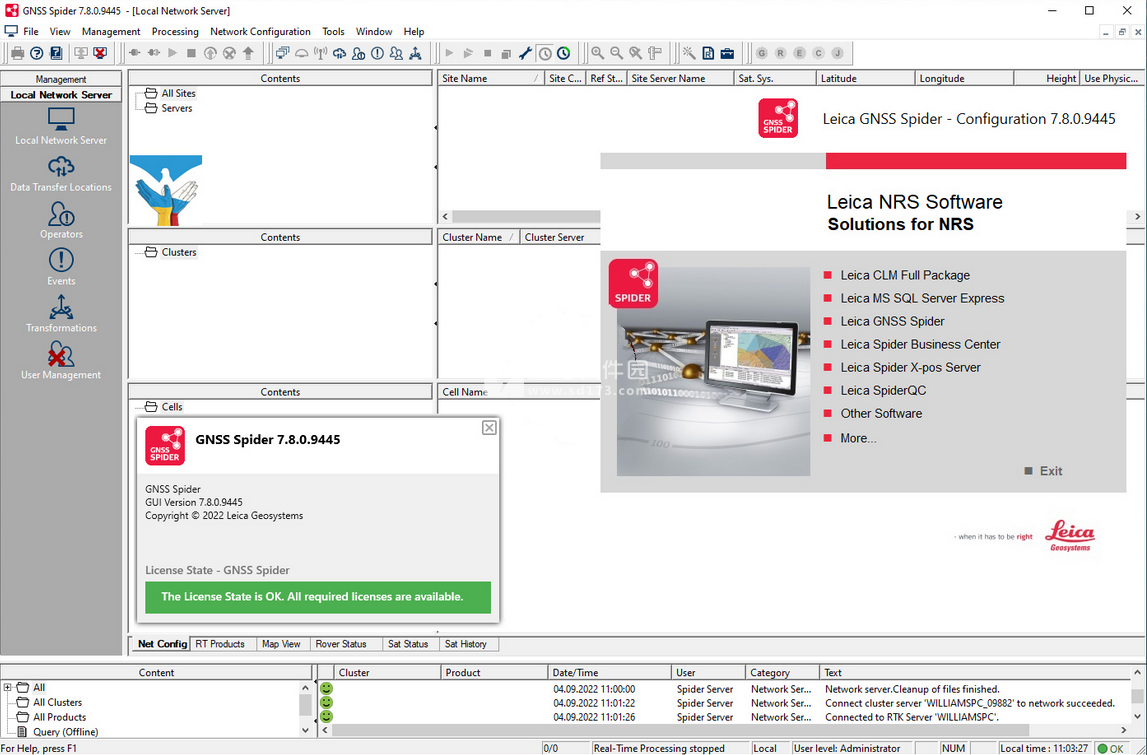Click the message log horizontal scrollbar
This screenshot has width=1147, height=755.
pos(680,730)
